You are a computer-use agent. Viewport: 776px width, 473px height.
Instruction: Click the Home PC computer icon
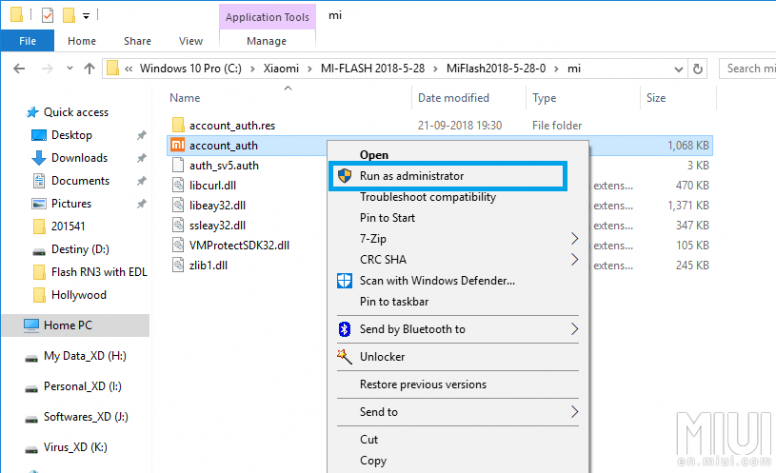tap(31, 325)
